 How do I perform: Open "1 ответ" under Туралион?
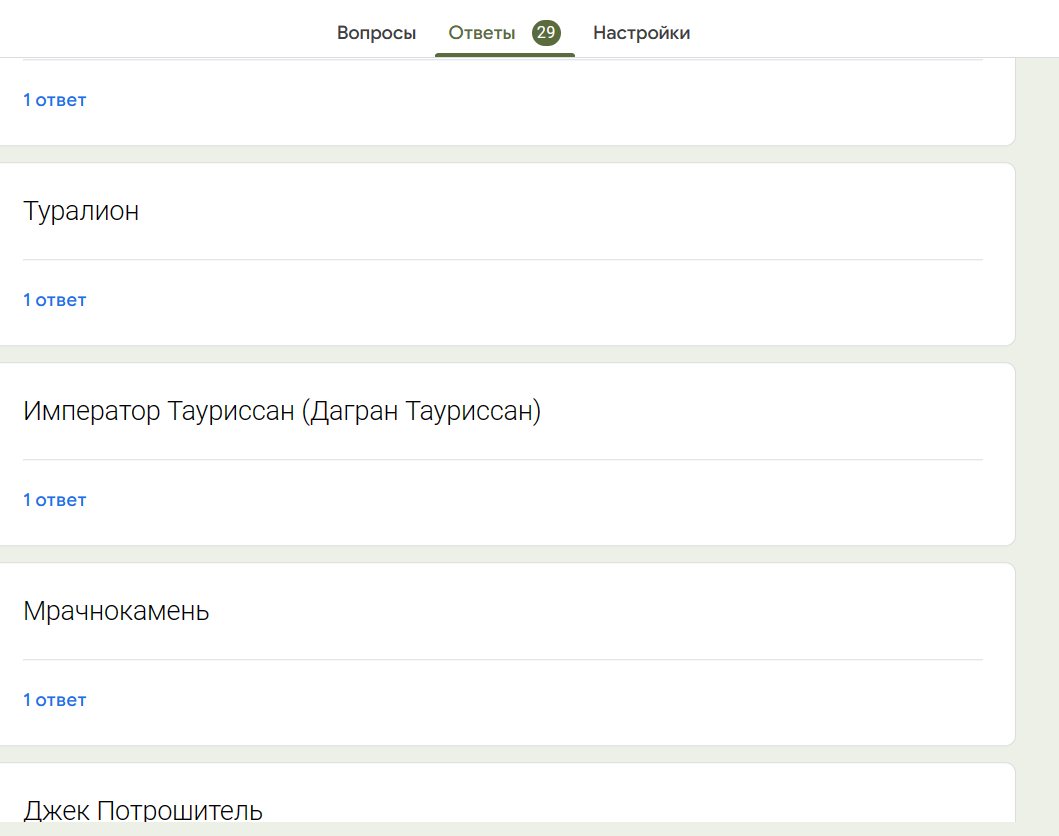click(55, 300)
